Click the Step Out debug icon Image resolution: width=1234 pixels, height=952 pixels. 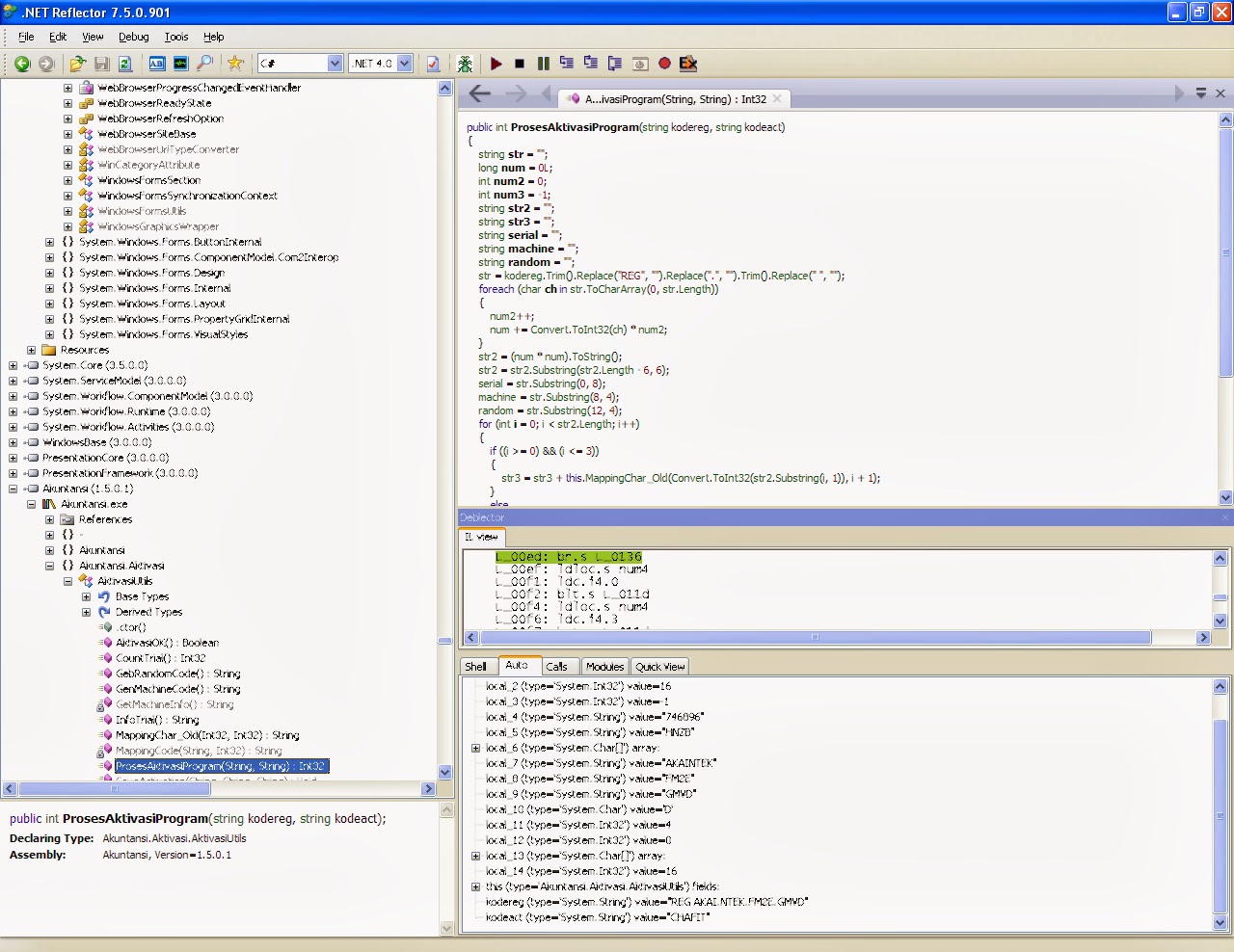615,64
